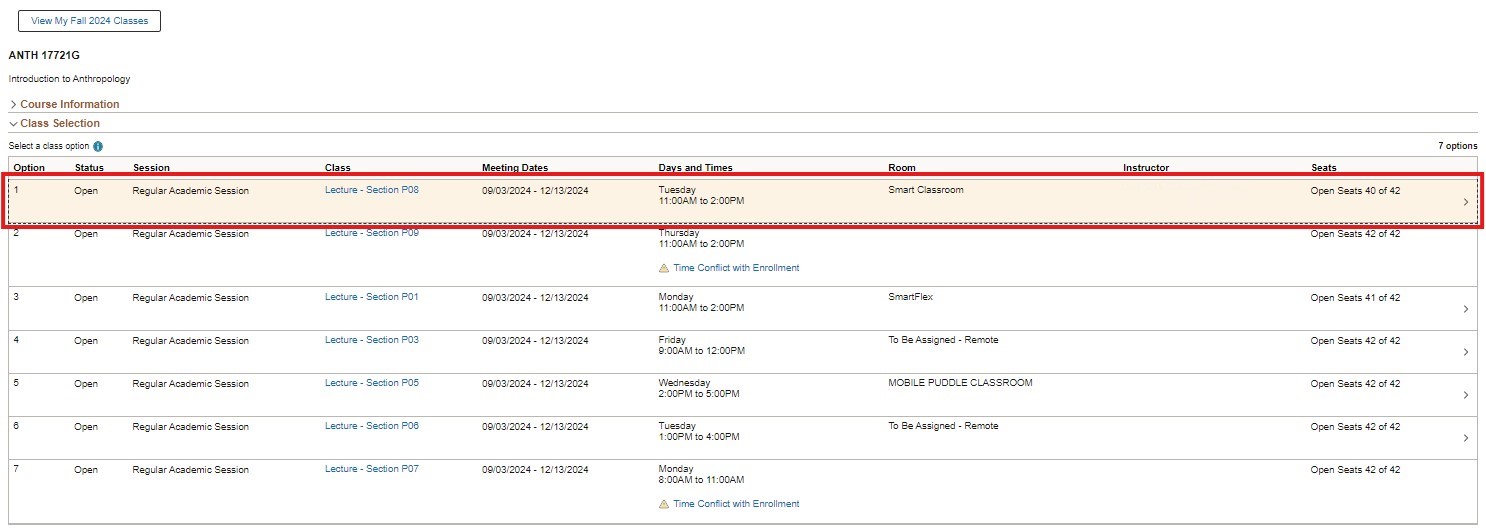Image resolution: width=1486 pixels, height=531 pixels.
Task: Collapse the Class Selection section
Action: (59, 123)
